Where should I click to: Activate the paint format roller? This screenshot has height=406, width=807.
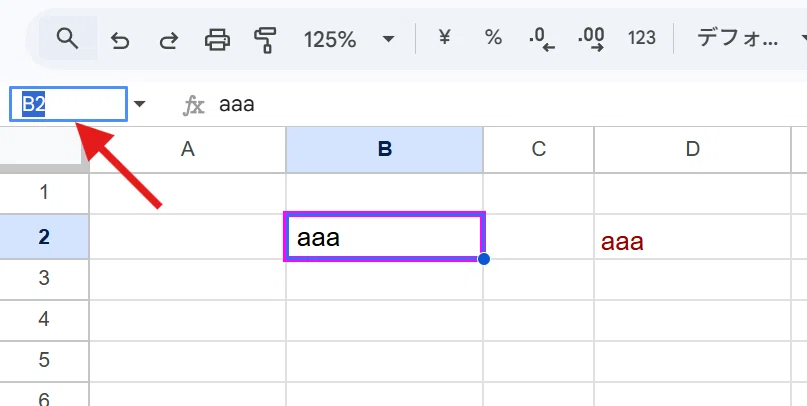point(266,40)
